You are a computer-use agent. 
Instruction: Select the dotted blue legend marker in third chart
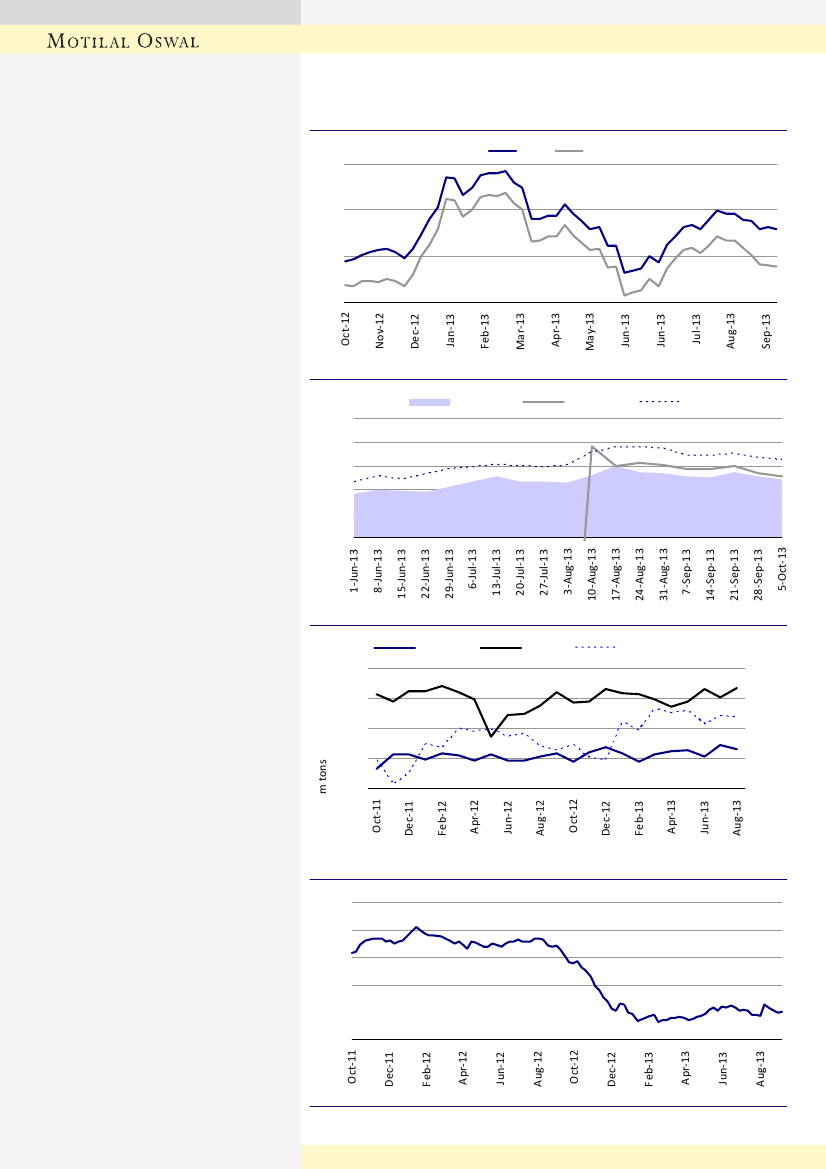click(596, 647)
